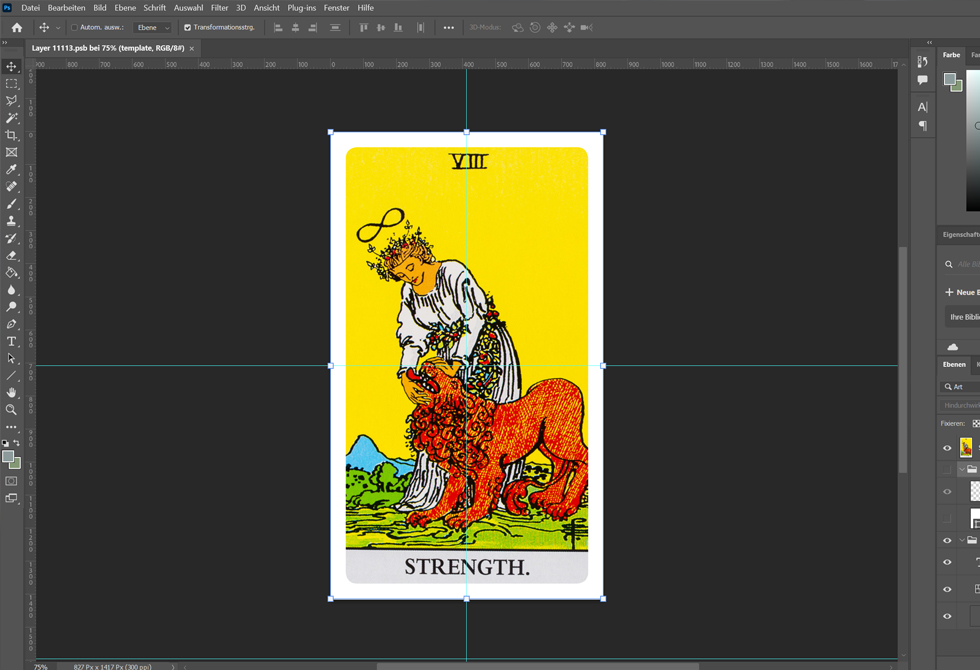The image size is (980, 670).
Task: Open the Ebene menu
Action: click(125, 8)
